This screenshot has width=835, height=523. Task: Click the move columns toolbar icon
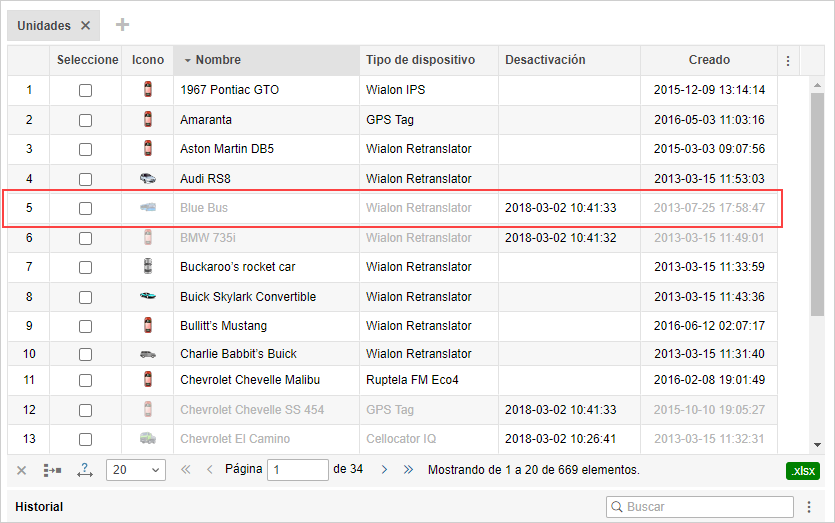(x=52, y=470)
